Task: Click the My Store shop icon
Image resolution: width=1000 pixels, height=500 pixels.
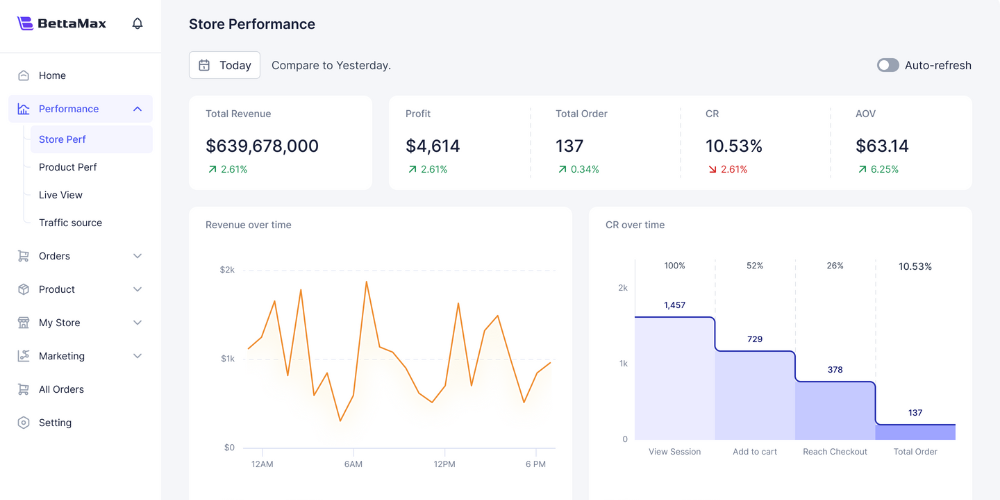Action: pos(24,323)
